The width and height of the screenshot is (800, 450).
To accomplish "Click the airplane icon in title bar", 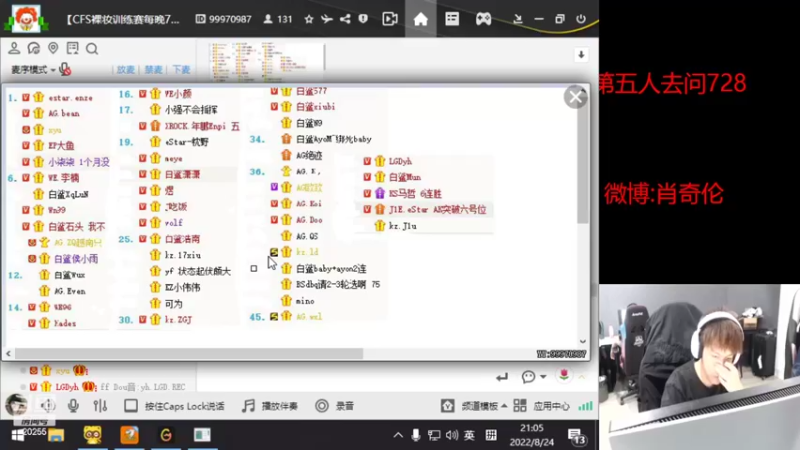I will click(327, 19).
